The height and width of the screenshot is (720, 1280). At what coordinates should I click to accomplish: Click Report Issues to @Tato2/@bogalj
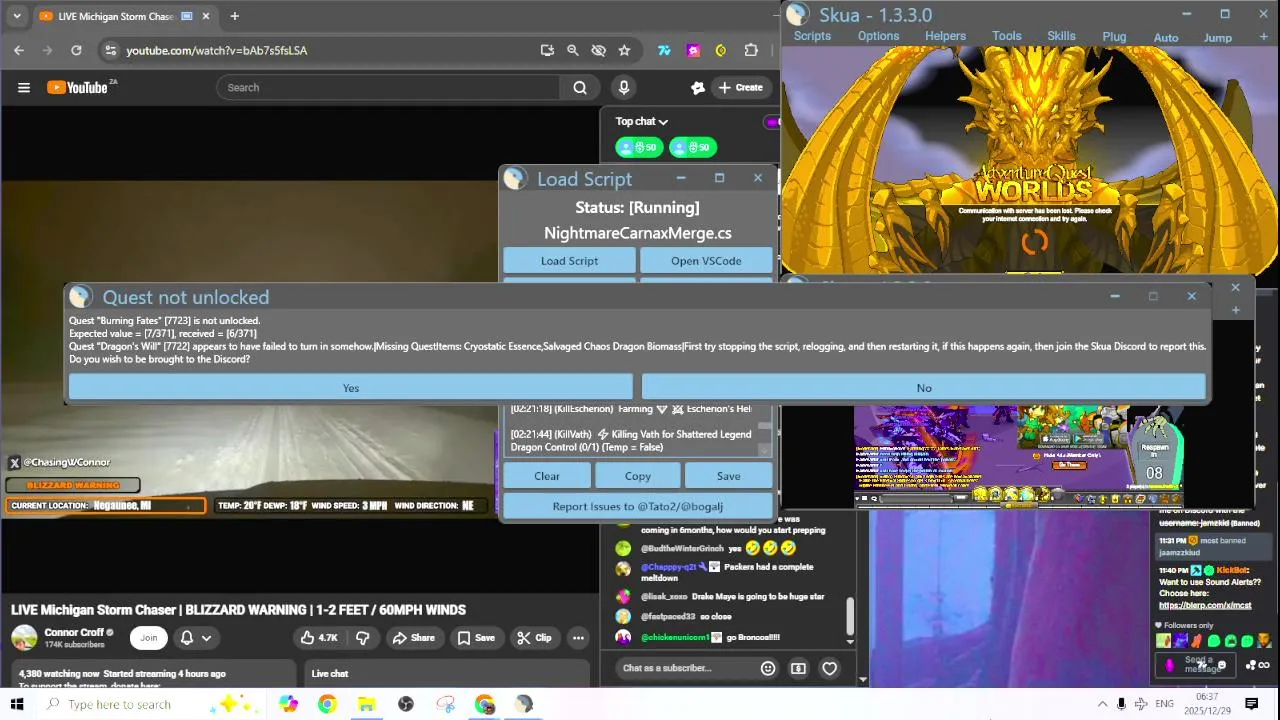[638, 506]
